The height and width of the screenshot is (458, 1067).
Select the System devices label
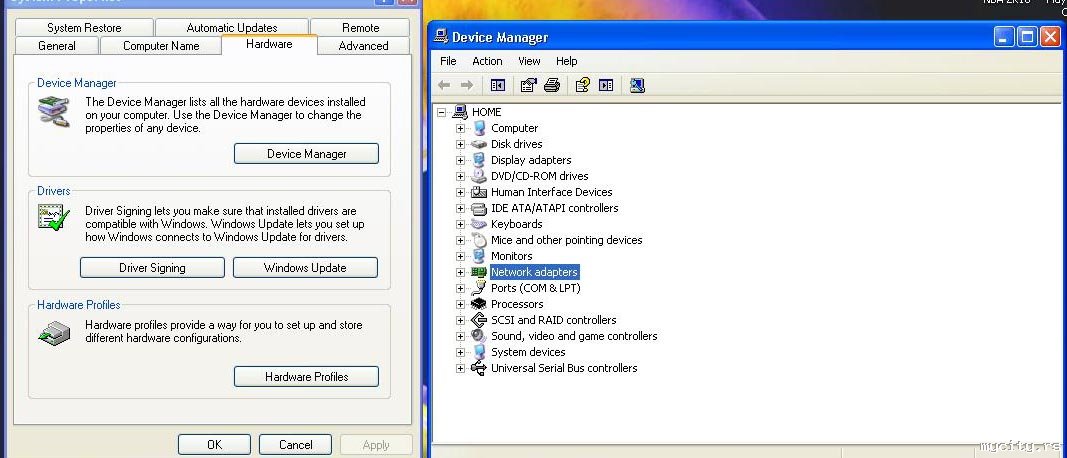pos(528,352)
